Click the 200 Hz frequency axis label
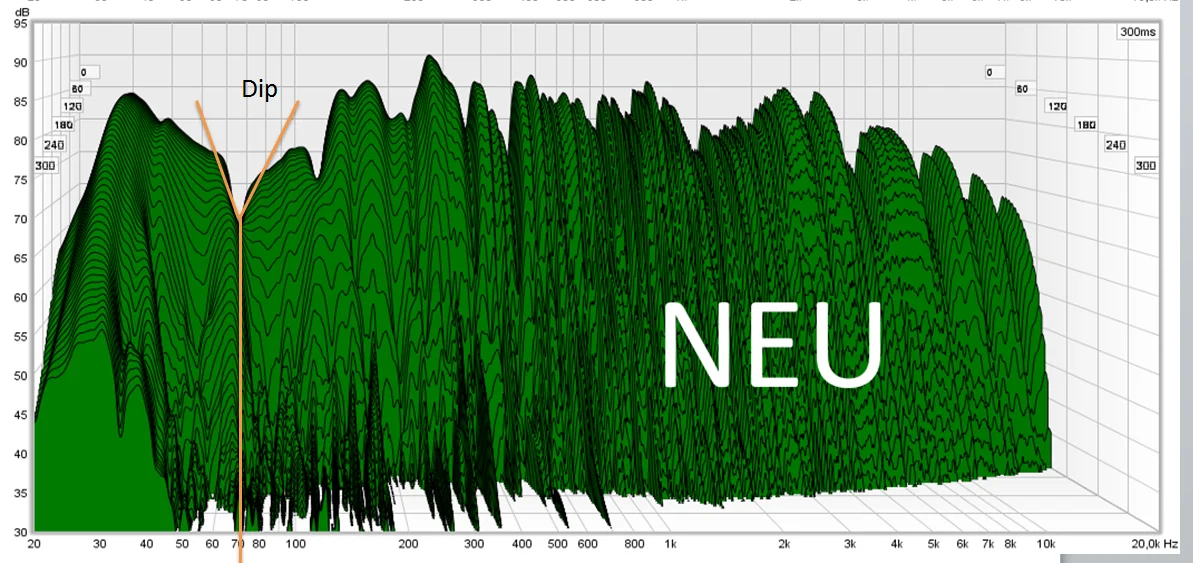1193x563 pixels. 409,544
